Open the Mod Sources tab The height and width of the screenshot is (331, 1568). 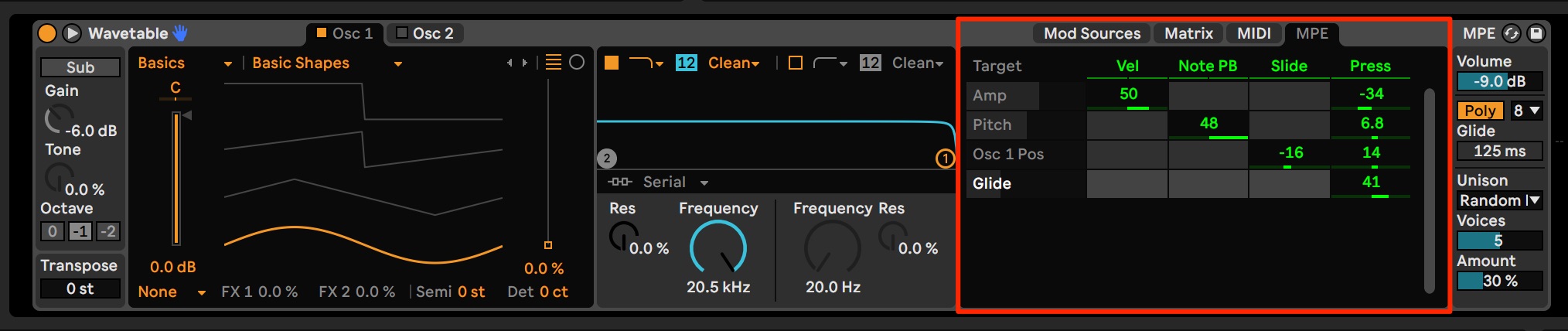1092,33
